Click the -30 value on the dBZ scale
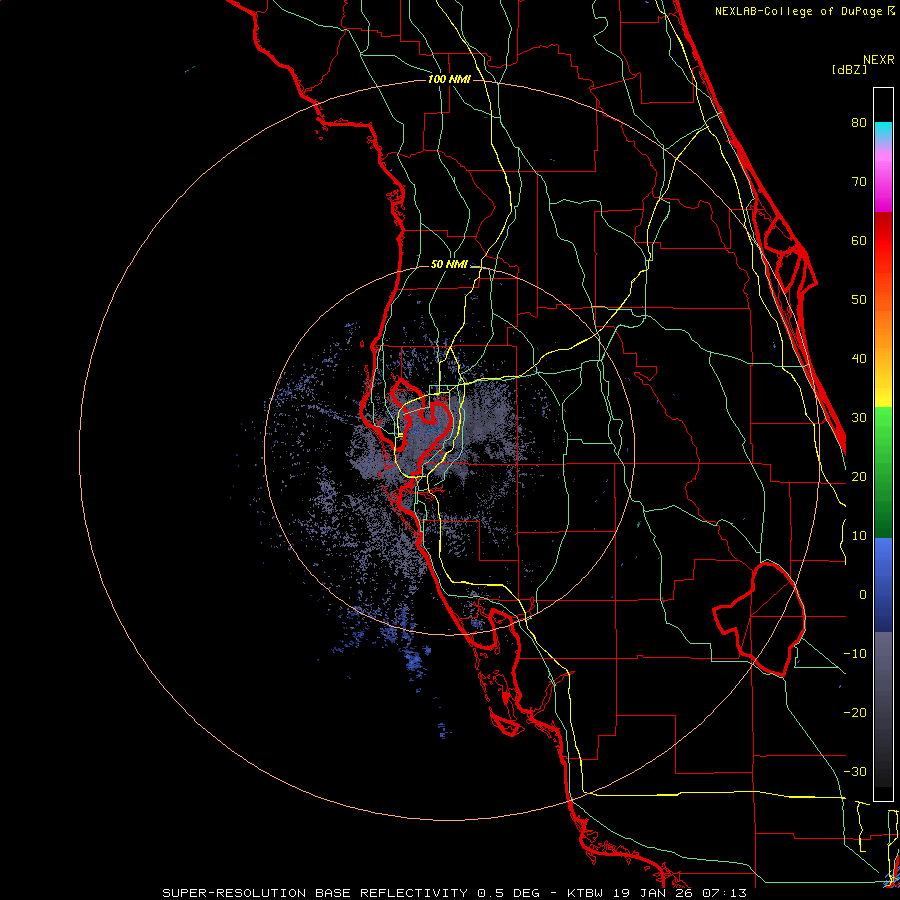This screenshot has height=900, width=900. coord(855,772)
